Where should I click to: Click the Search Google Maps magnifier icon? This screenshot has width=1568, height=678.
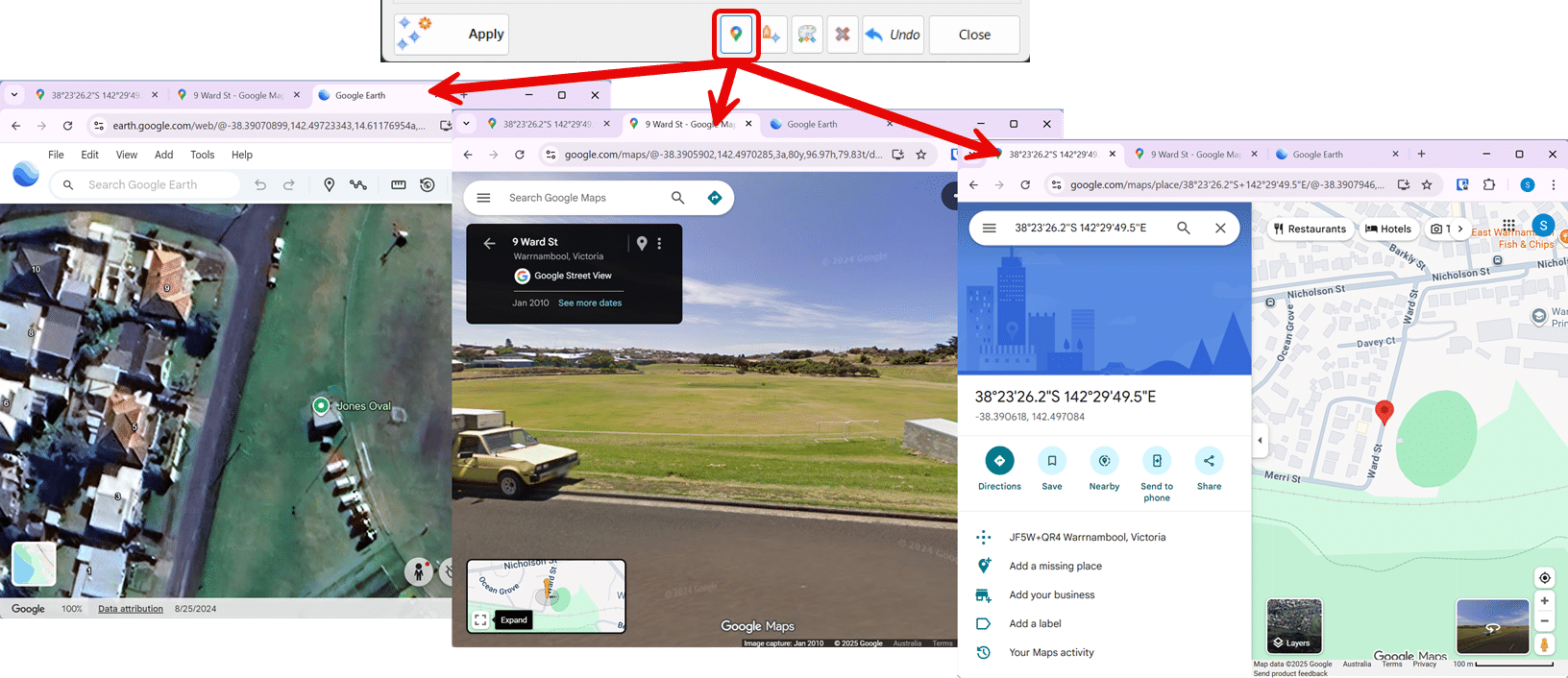pos(678,198)
